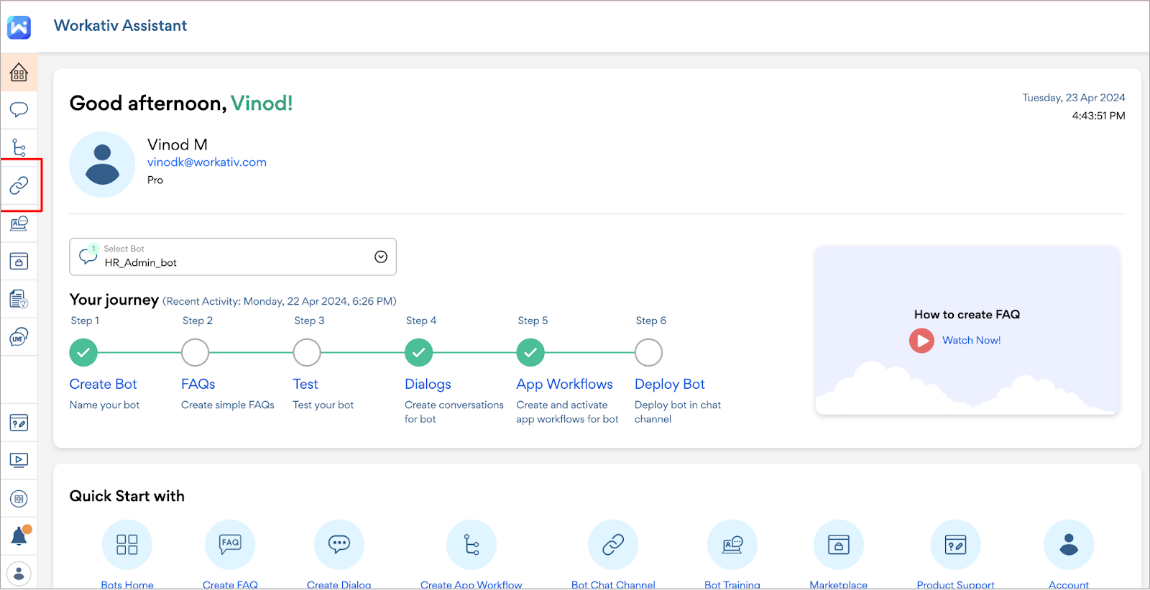Open the App Workflows journey link
1150x590 pixels.
[565, 385]
